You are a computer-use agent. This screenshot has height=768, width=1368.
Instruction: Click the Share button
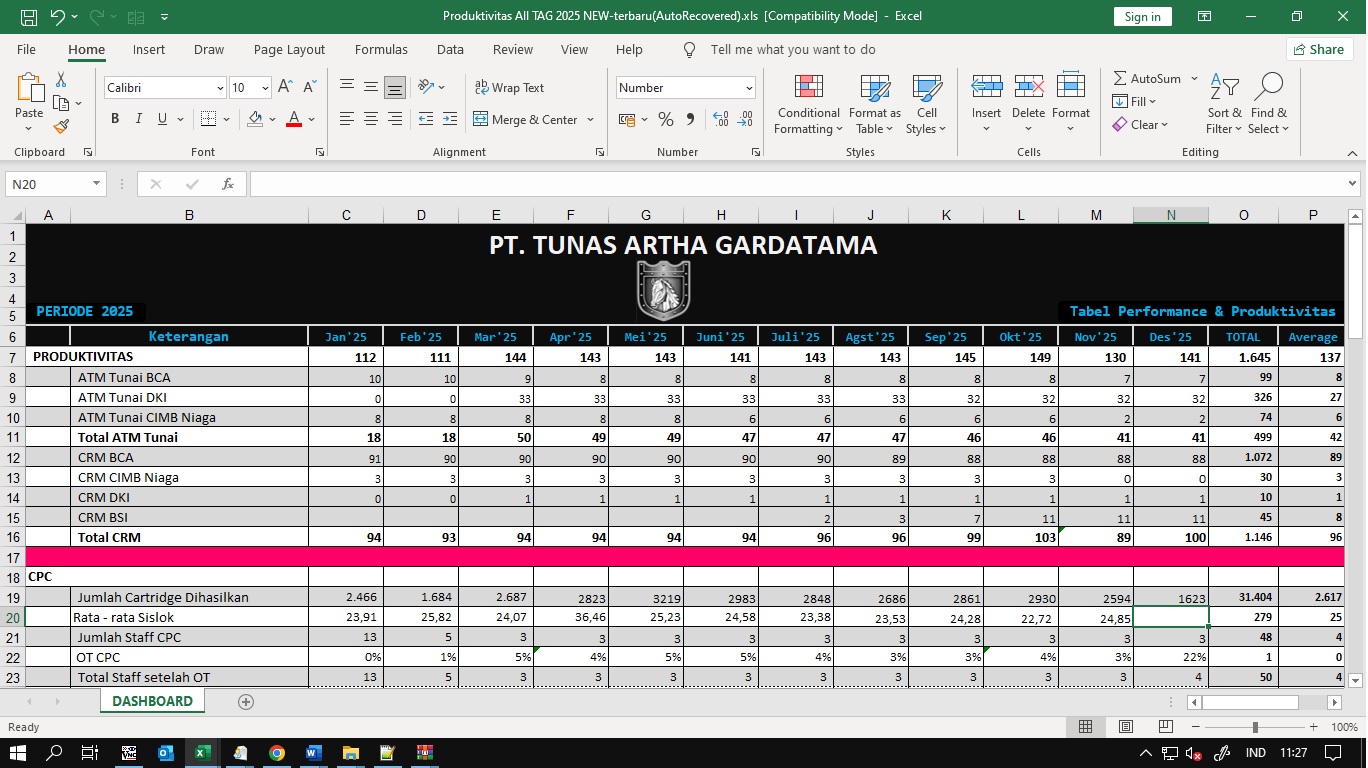pos(1317,49)
